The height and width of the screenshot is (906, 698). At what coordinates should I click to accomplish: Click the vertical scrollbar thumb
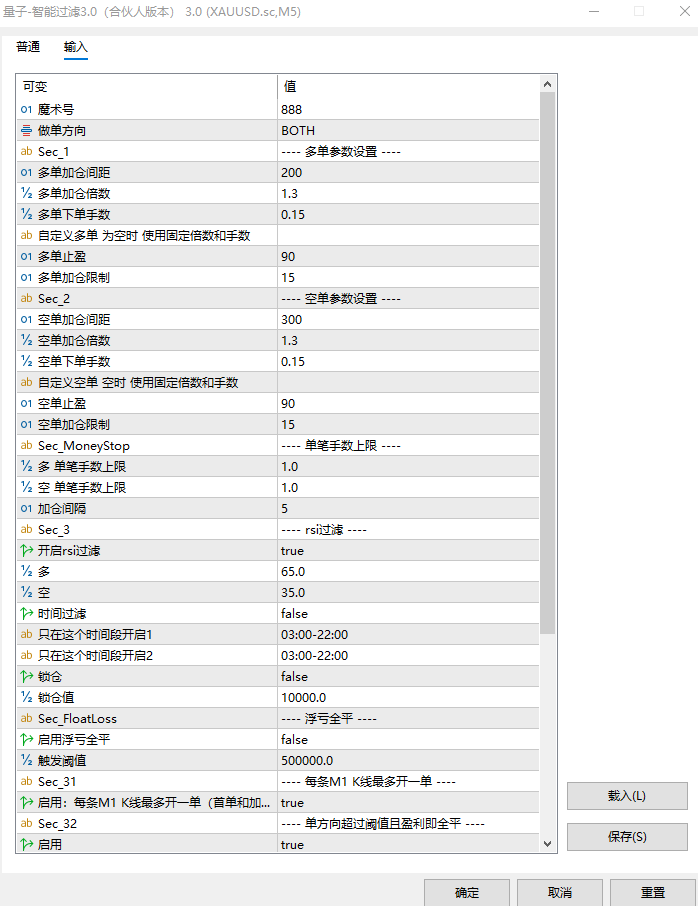[547, 363]
